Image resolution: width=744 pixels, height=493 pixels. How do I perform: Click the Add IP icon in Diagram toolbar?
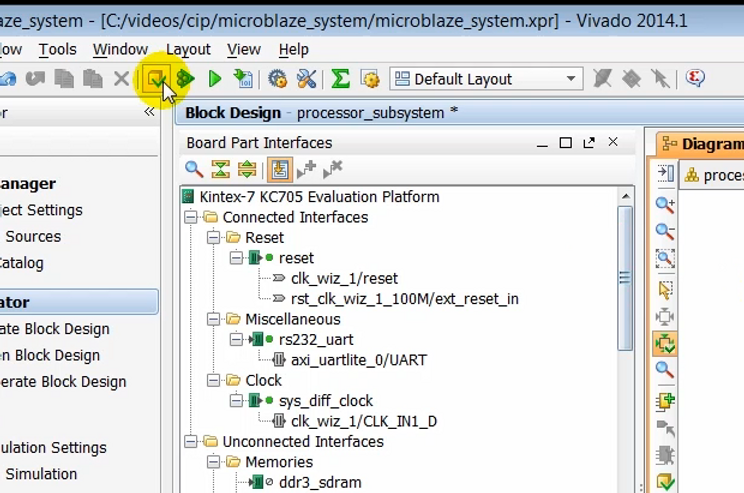[x=665, y=401]
